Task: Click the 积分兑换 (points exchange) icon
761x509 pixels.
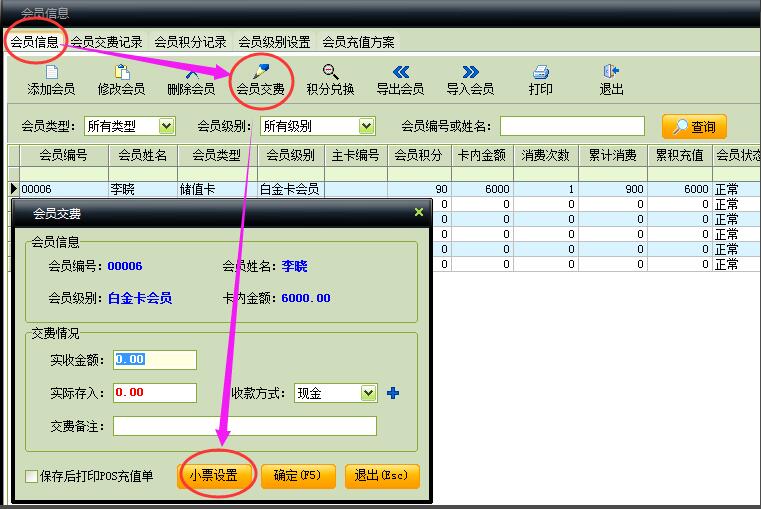Action: click(x=330, y=80)
